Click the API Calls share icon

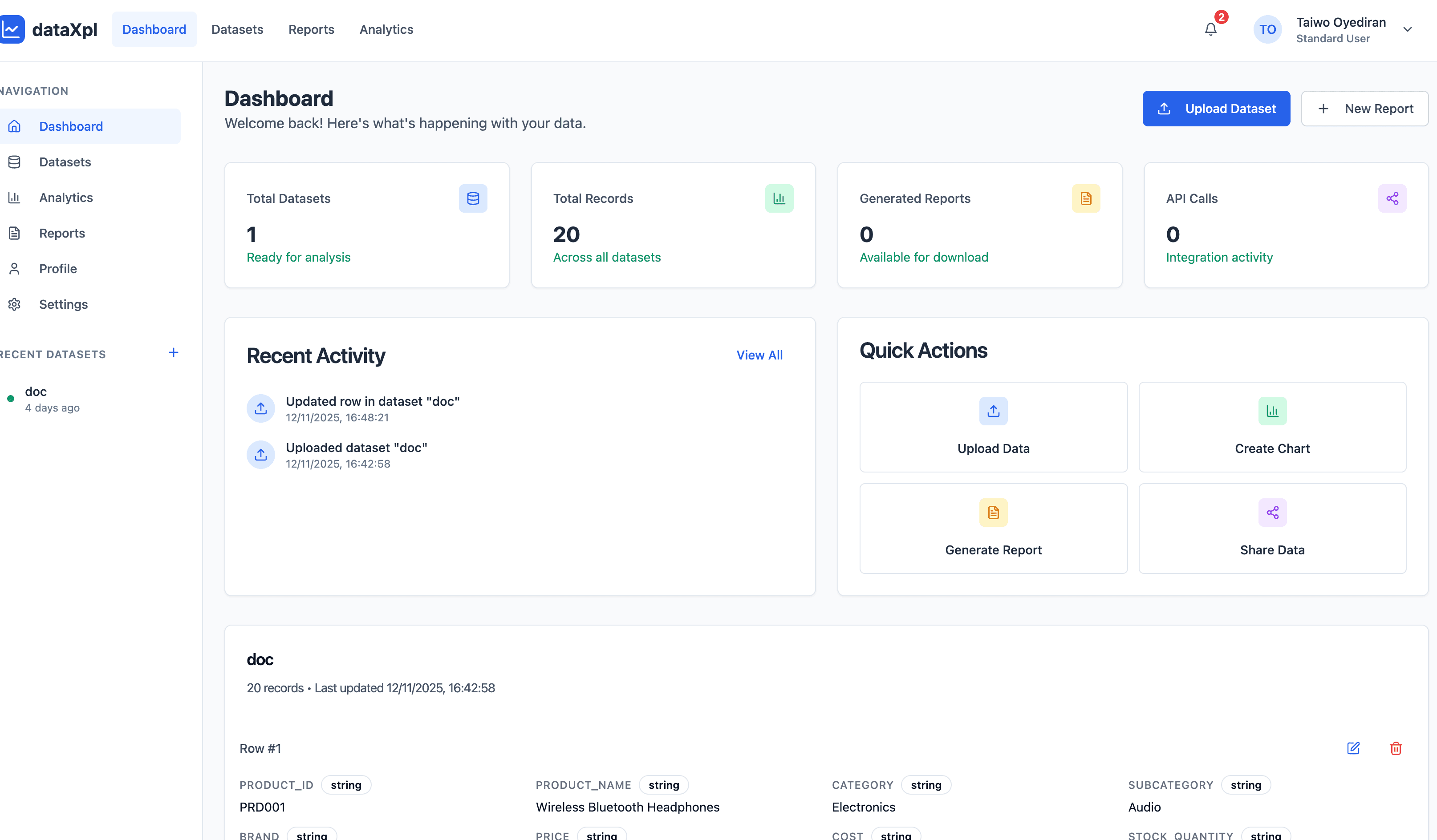(1392, 198)
